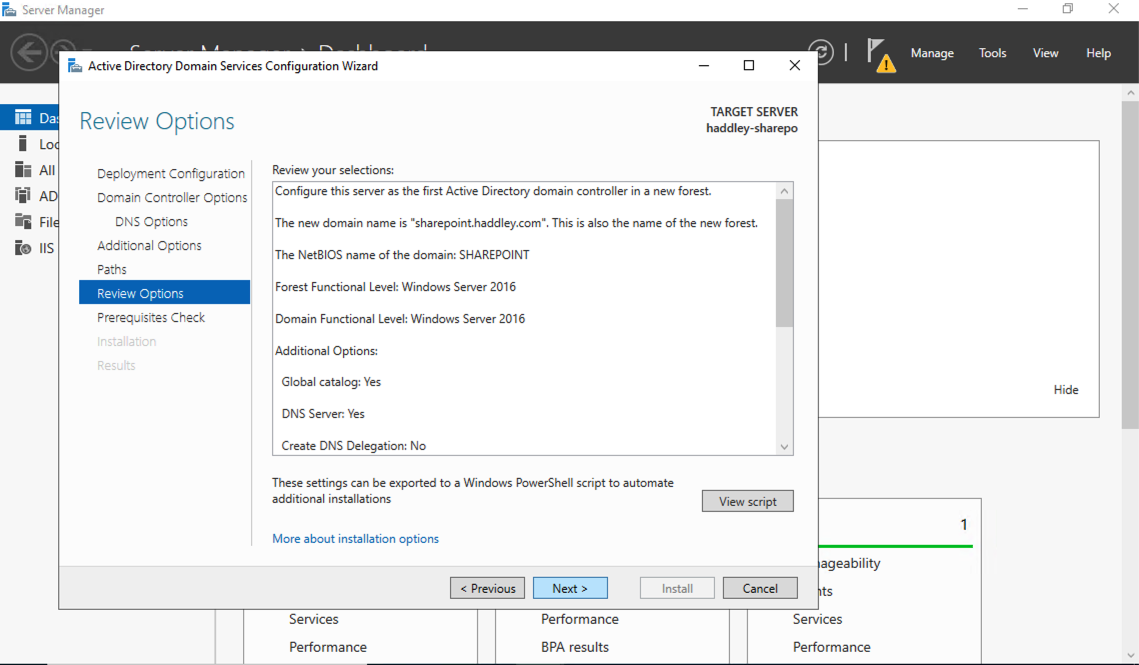Open the View menu
Image resolution: width=1139 pixels, height=665 pixels.
pyautogui.click(x=1045, y=53)
